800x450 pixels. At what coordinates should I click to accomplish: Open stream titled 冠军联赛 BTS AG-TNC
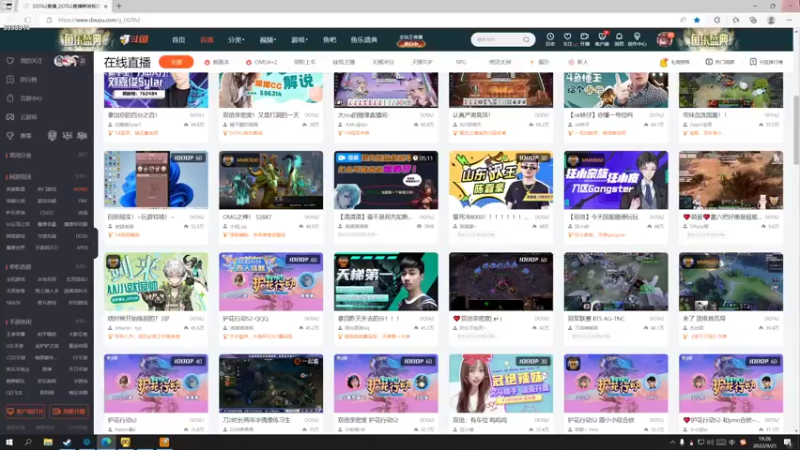point(596,318)
